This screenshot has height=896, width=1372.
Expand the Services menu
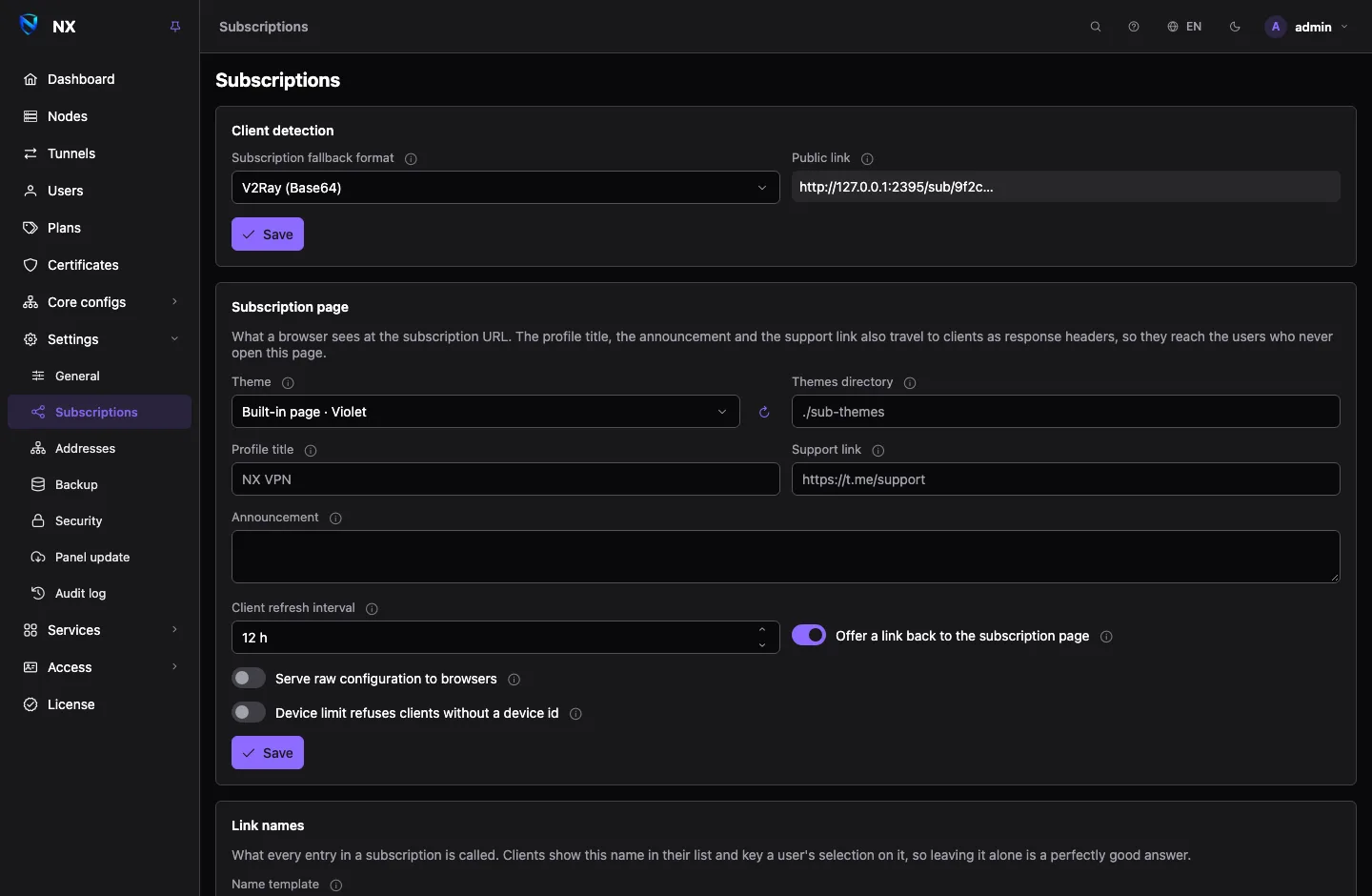100,630
